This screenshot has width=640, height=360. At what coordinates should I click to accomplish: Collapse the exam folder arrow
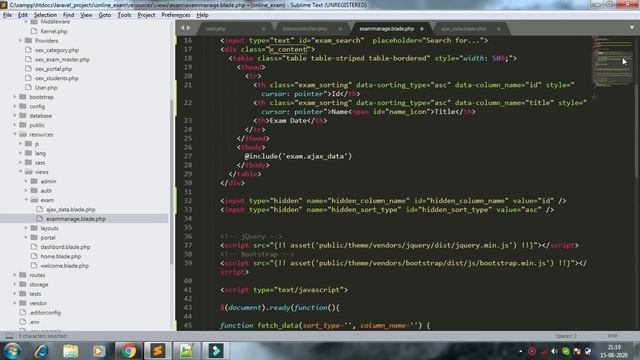(x=26, y=200)
